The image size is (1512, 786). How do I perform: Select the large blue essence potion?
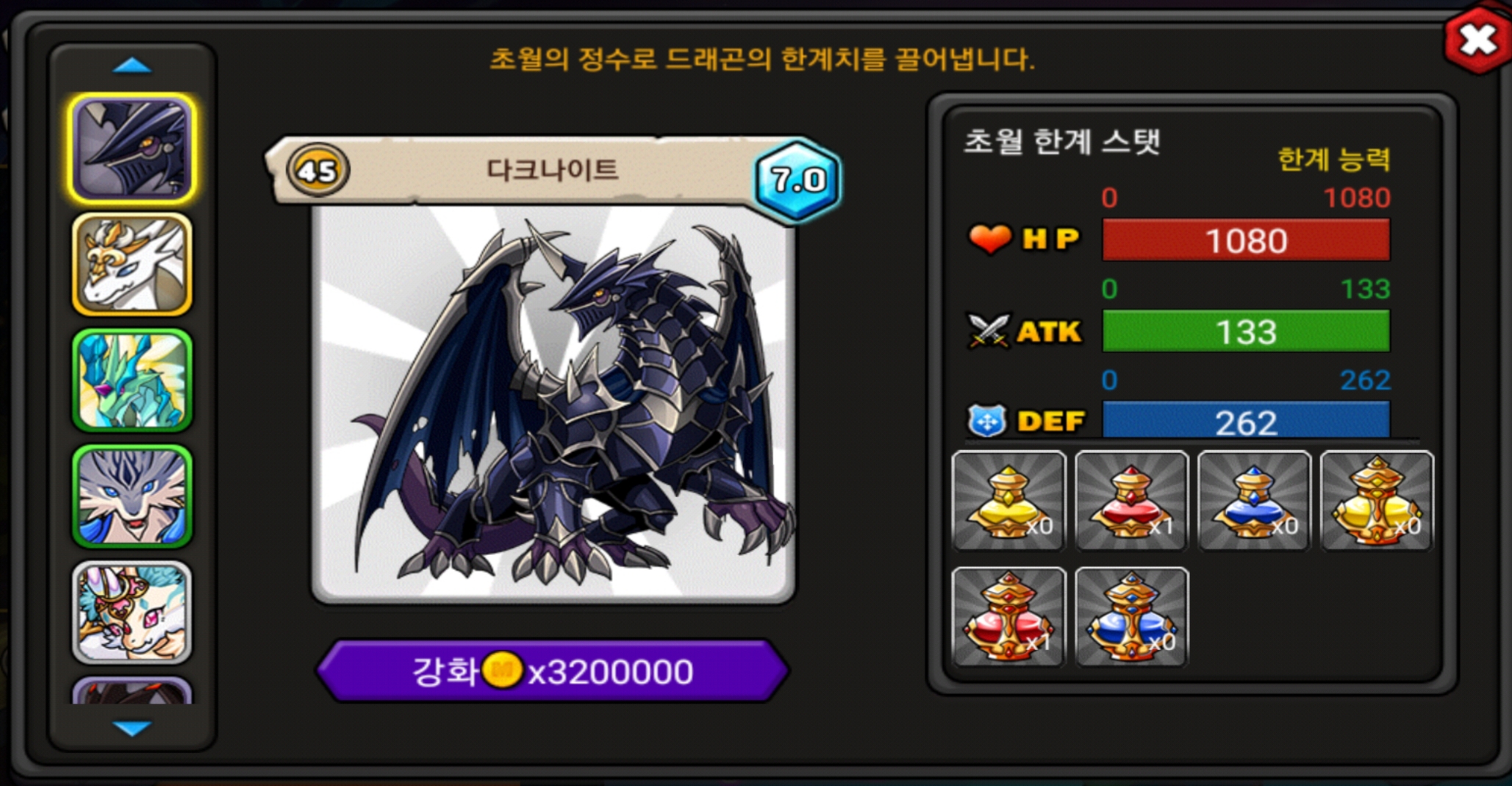(x=1131, y=617)
